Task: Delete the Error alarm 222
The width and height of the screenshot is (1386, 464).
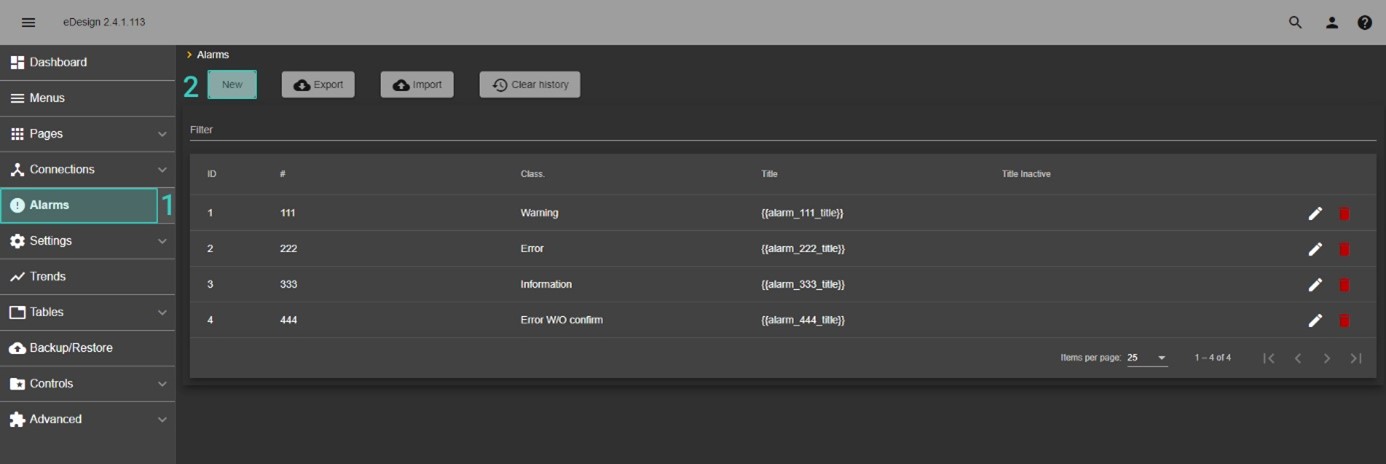Action: [1344, 249]
